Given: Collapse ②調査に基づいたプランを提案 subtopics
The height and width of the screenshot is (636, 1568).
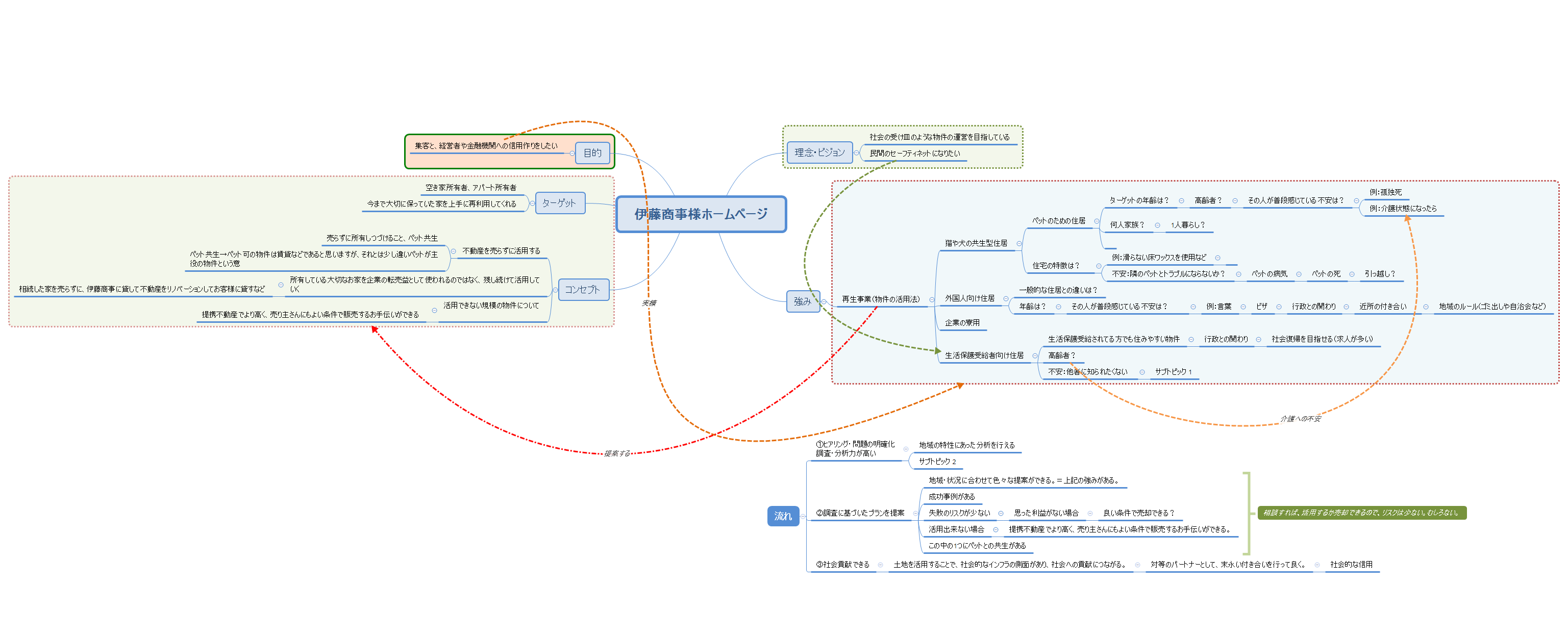Looking at the screenshot, I should (x=915, y=513).
